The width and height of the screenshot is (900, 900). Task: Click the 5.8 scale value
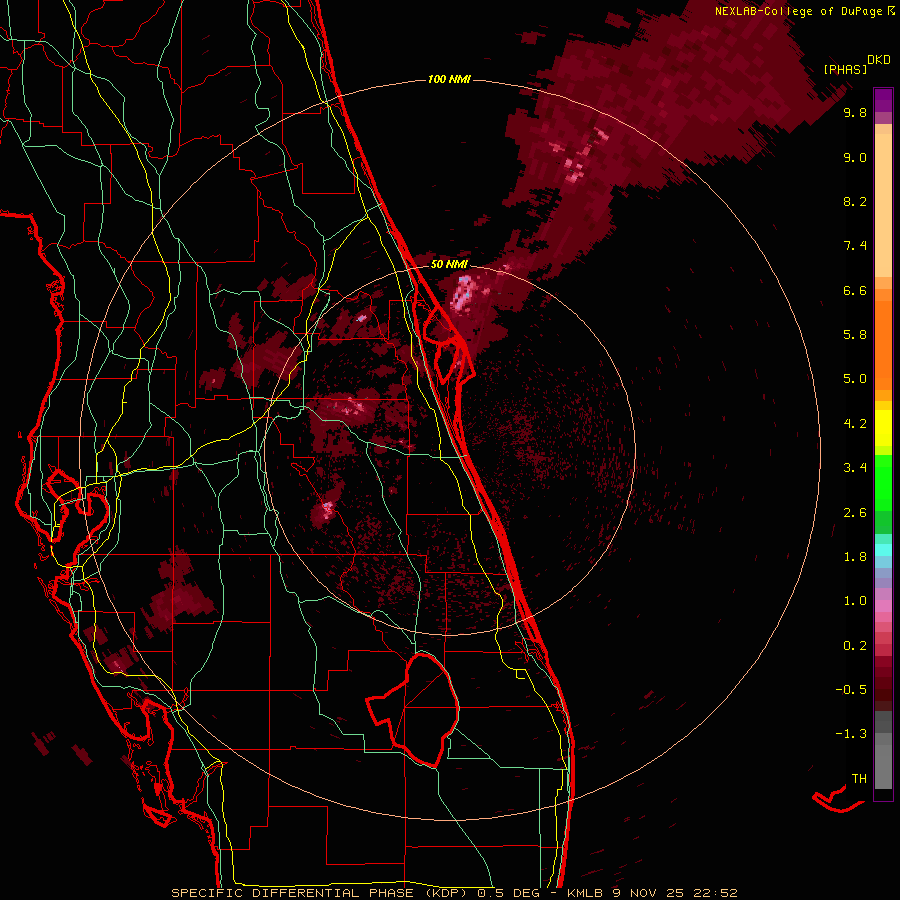coord(855,335)
